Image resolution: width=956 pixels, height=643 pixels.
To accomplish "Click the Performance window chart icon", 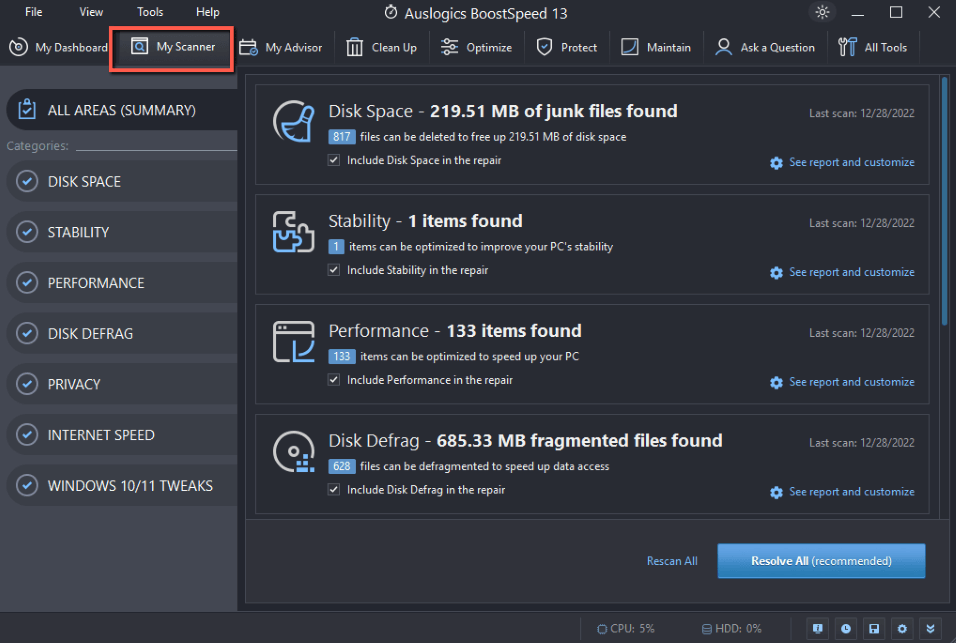I will point(294,341).
